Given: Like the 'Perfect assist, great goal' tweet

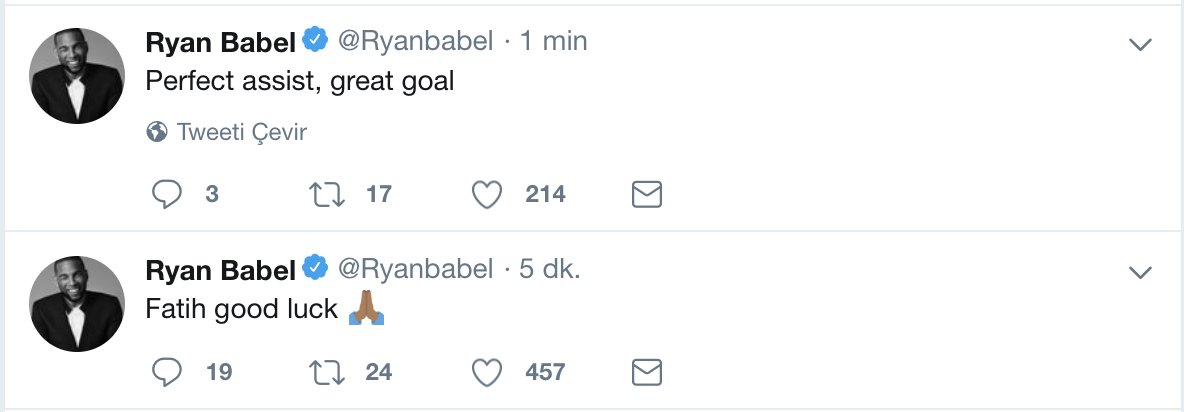Looking at the screenshot, I should (487, 194).
